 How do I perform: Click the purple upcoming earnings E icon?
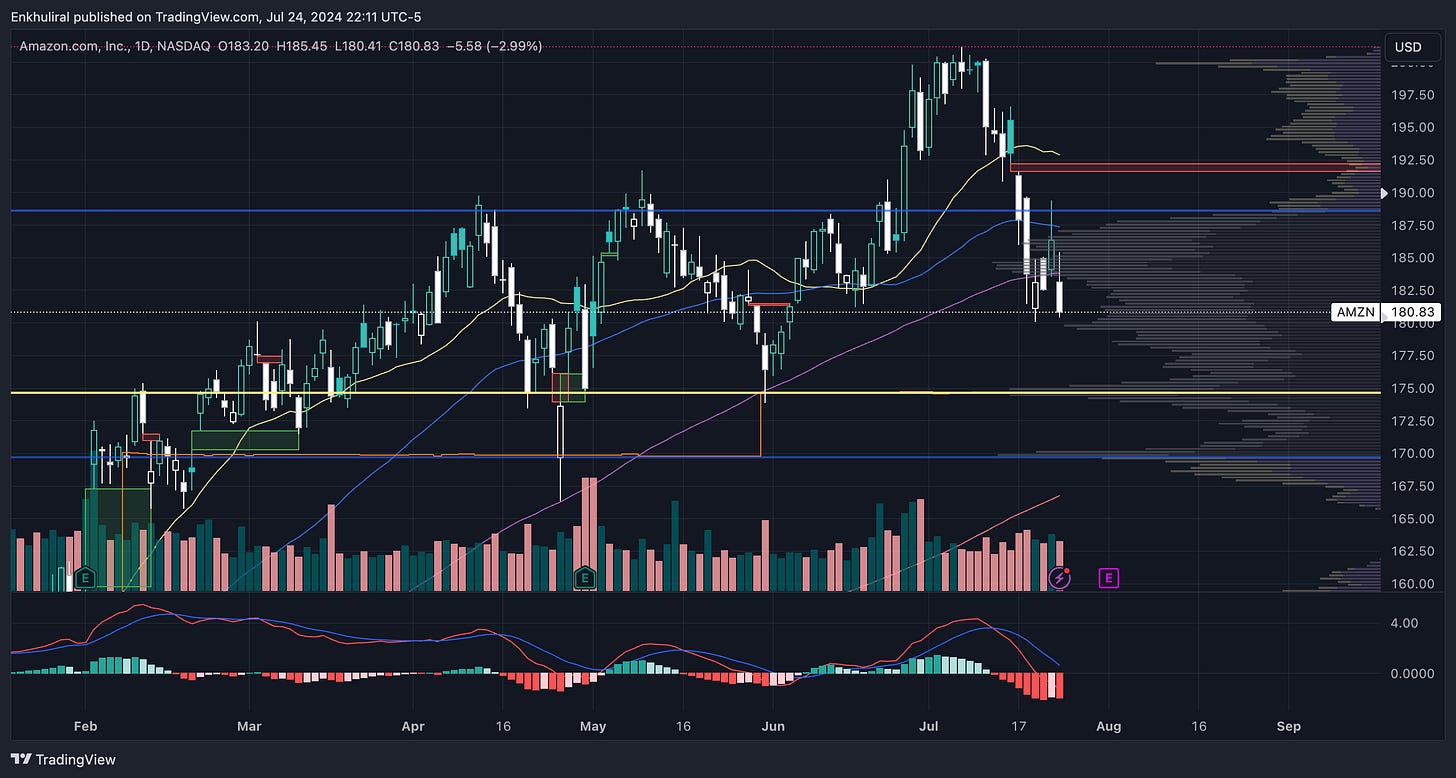click(x=1108, y=577)
